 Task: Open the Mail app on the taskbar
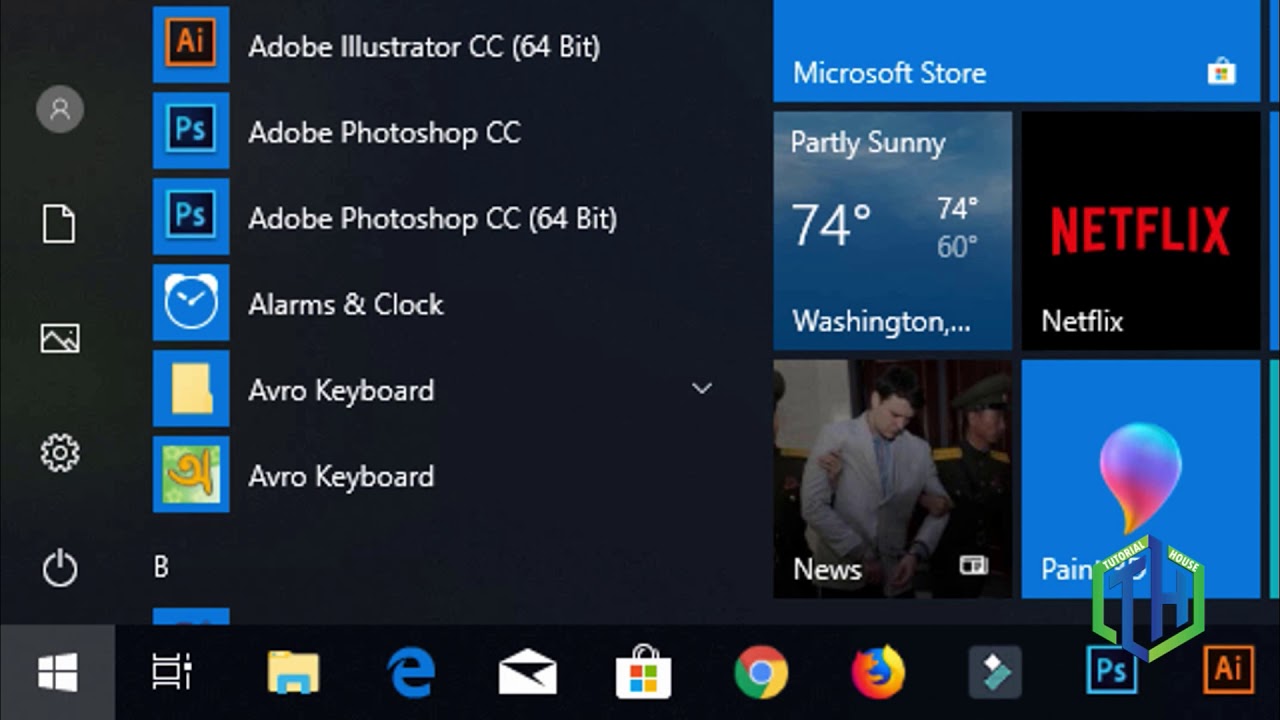pos(528,672)
